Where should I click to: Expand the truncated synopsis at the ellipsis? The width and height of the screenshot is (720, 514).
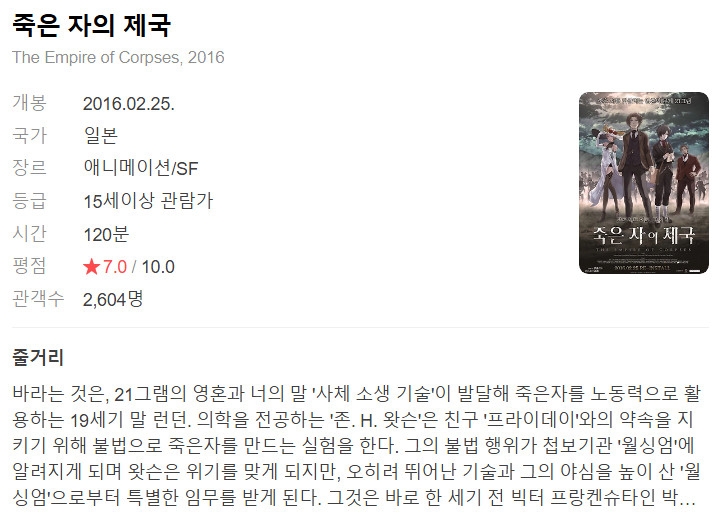687,498
